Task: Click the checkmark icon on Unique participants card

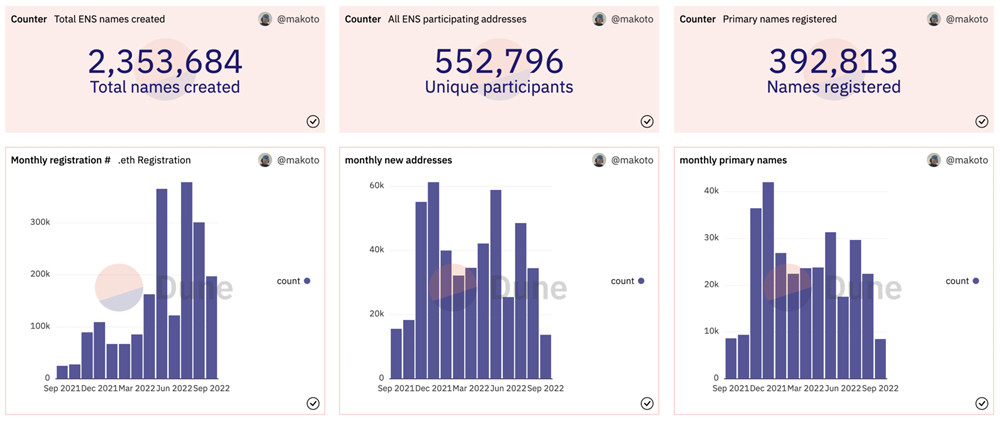Action: [x=647, y=121]
